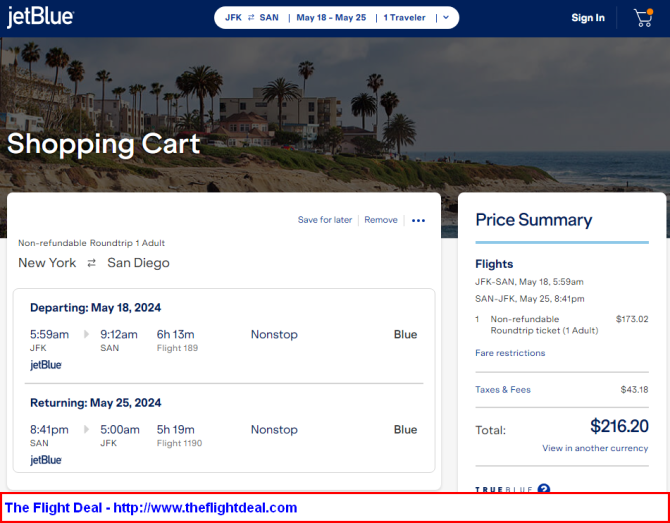Click Nonstop label on returning flight

[274, 430]
